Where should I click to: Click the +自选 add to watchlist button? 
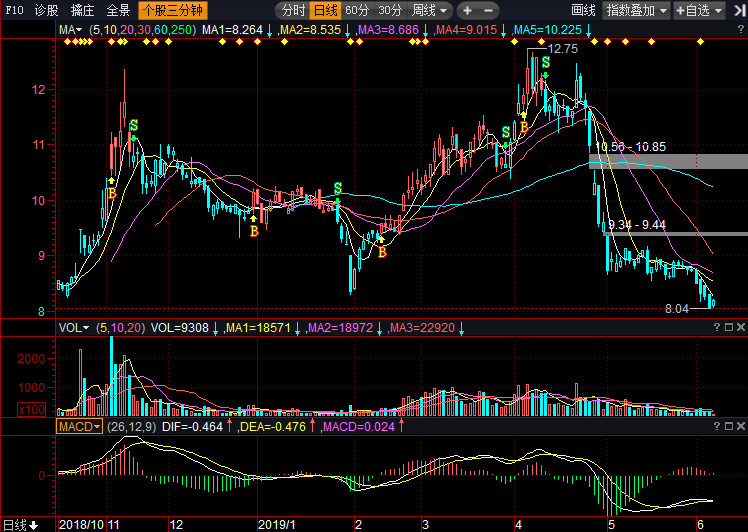pos(709,10)
